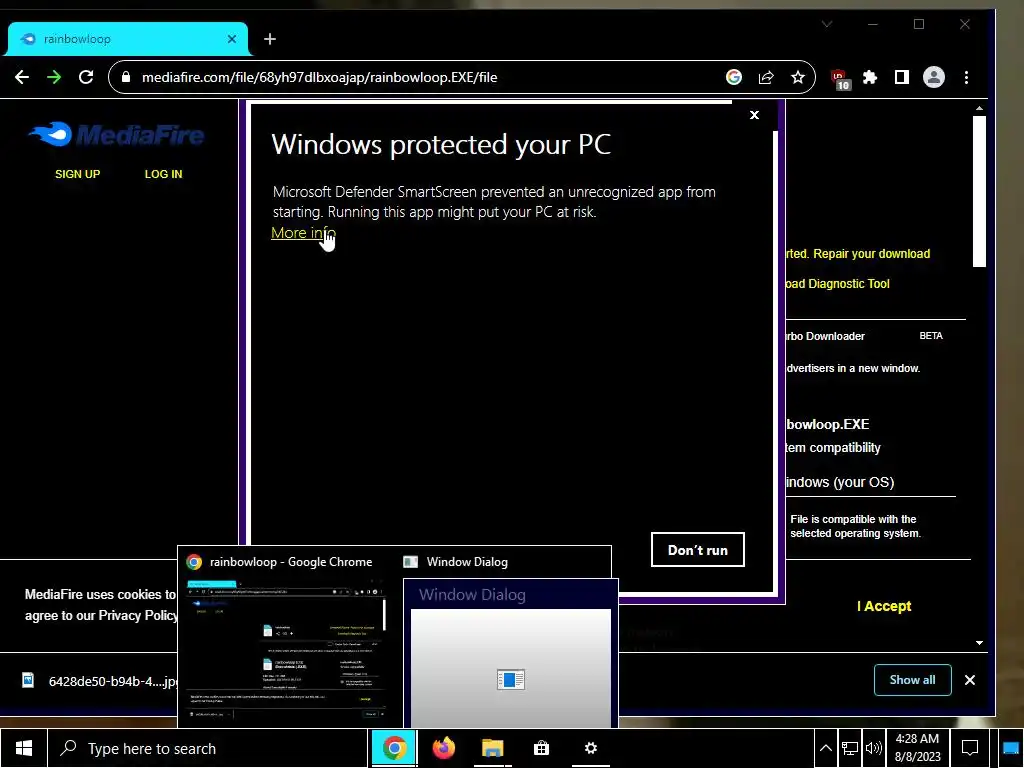This screenshot has width=1024, height=768.
Task: Open Firefox from the taskbar
Action: click(443, 748)
